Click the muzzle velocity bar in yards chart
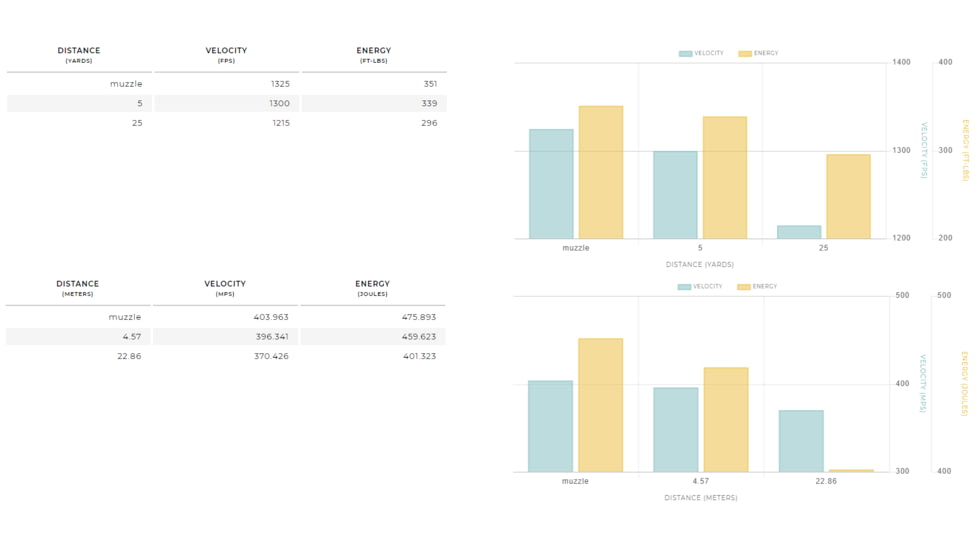978x550 pixels. pos(551,184)
